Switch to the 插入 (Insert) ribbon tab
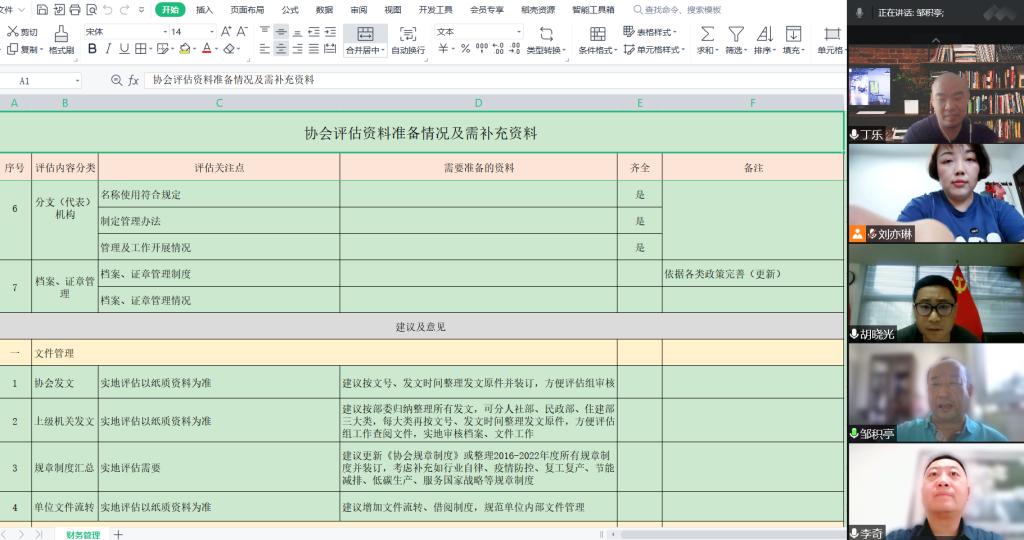The height and width of the screenshot is (540, 1024). pyautogui.click(x=204, y=9)
